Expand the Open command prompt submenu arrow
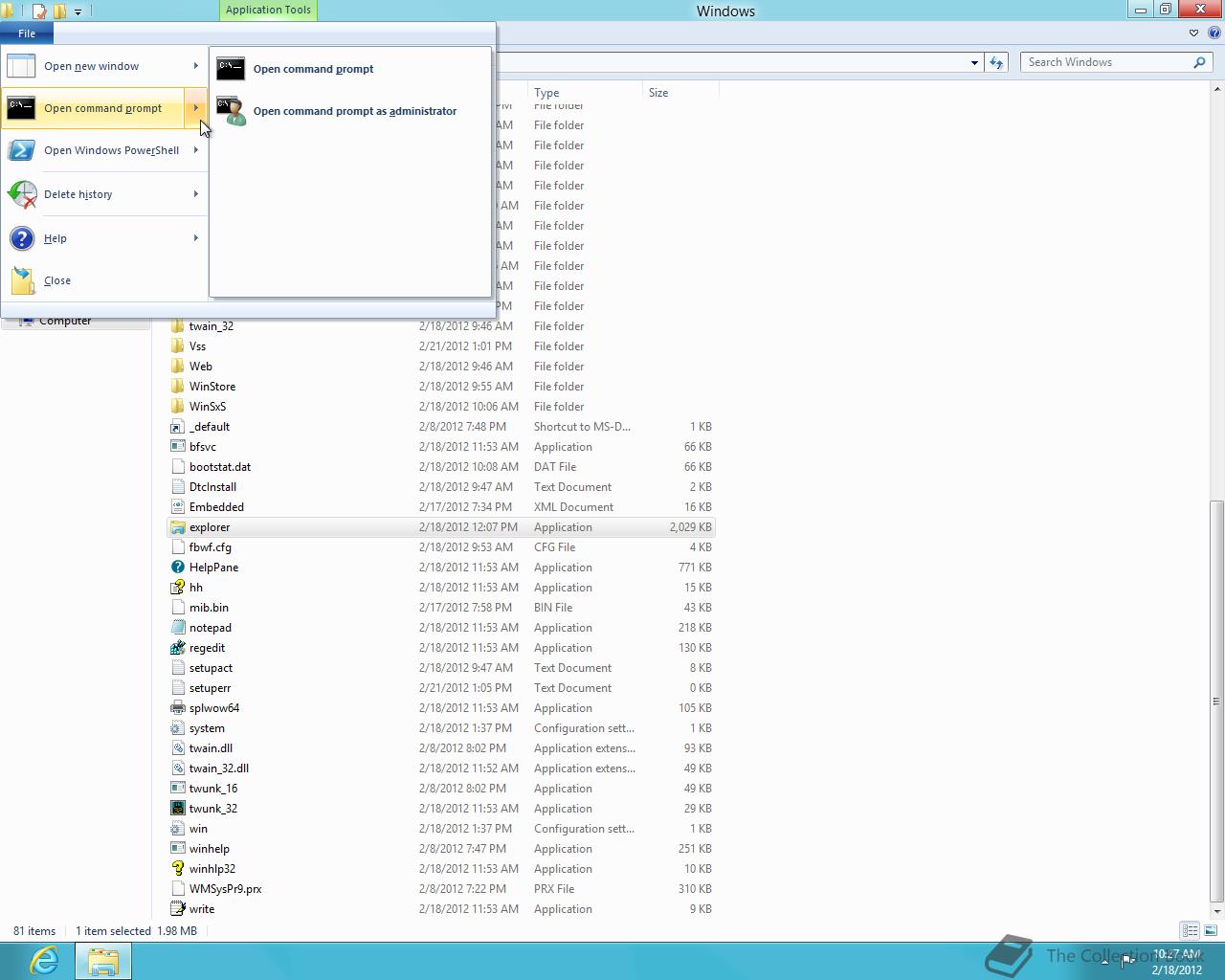The width and height of the screenshot is (1225, 980). tap(196, 108)
